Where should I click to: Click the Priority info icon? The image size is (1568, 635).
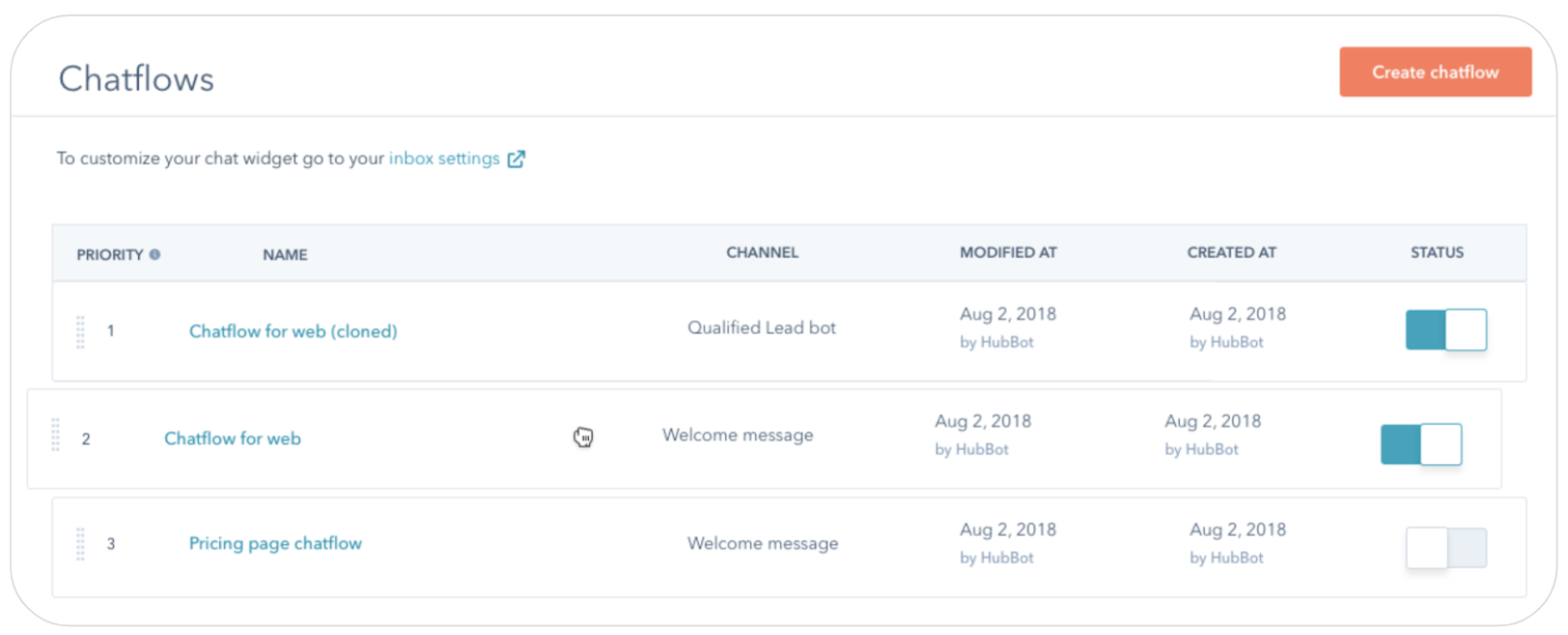pos(154,255)
